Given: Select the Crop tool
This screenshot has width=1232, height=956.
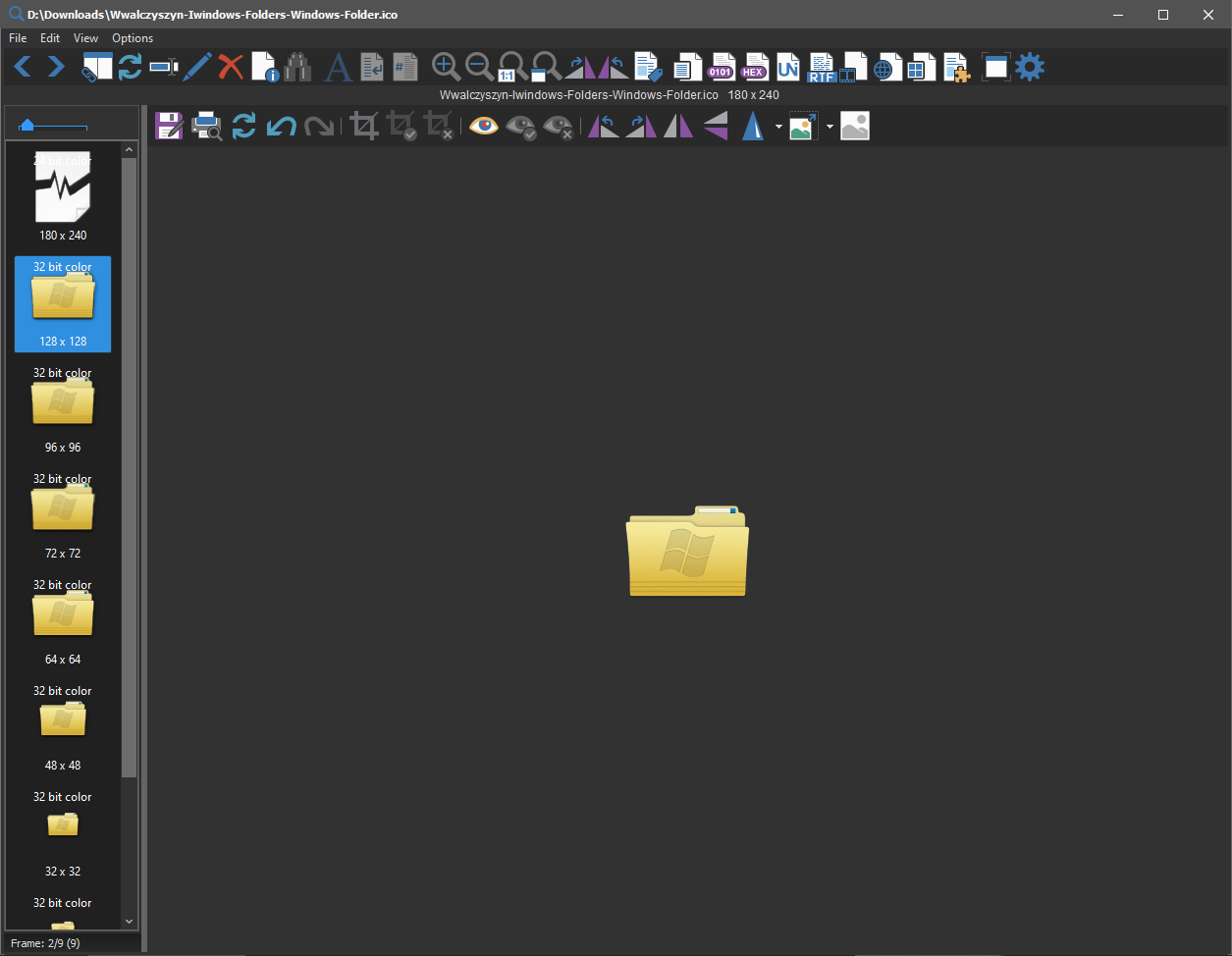Looking at the screenshot, I should pos(364,126).
